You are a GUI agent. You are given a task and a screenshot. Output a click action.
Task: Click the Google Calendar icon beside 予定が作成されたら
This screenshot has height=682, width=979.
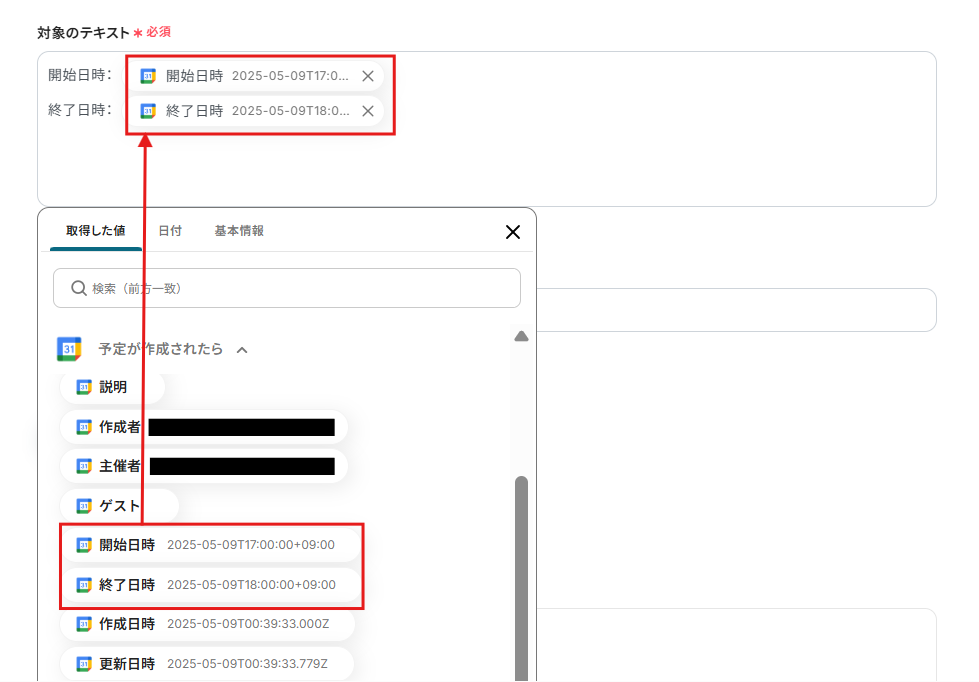click(x=69, y=349)
